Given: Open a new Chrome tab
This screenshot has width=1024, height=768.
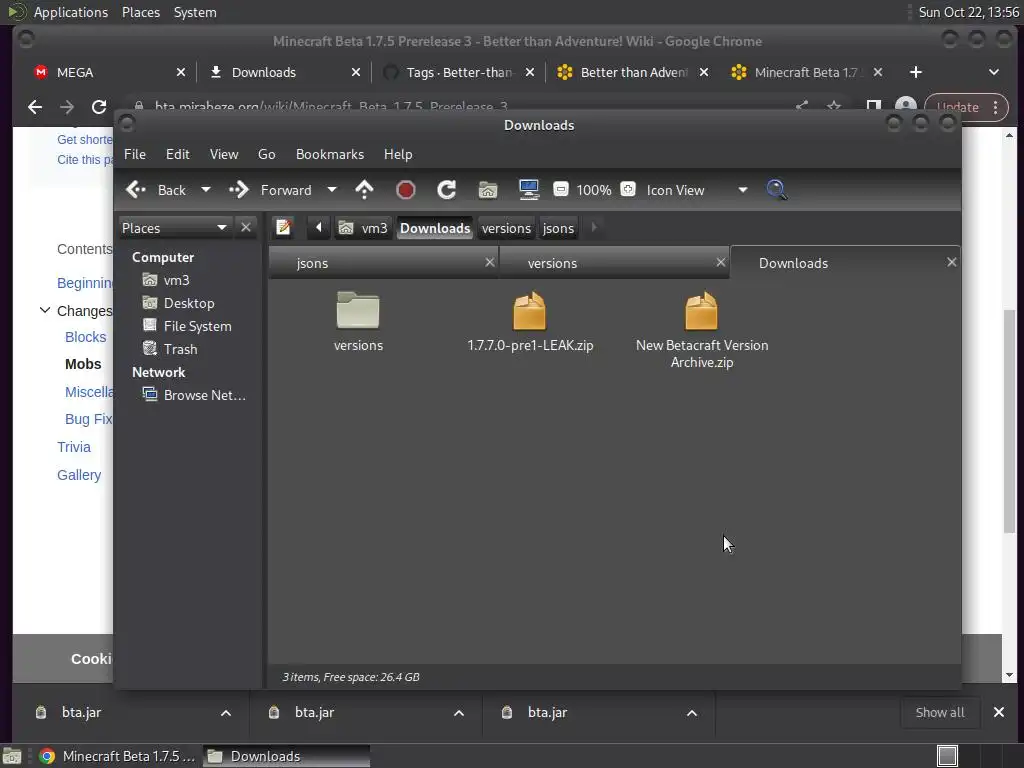Looking at the screenshot, I should pos(916,72).
